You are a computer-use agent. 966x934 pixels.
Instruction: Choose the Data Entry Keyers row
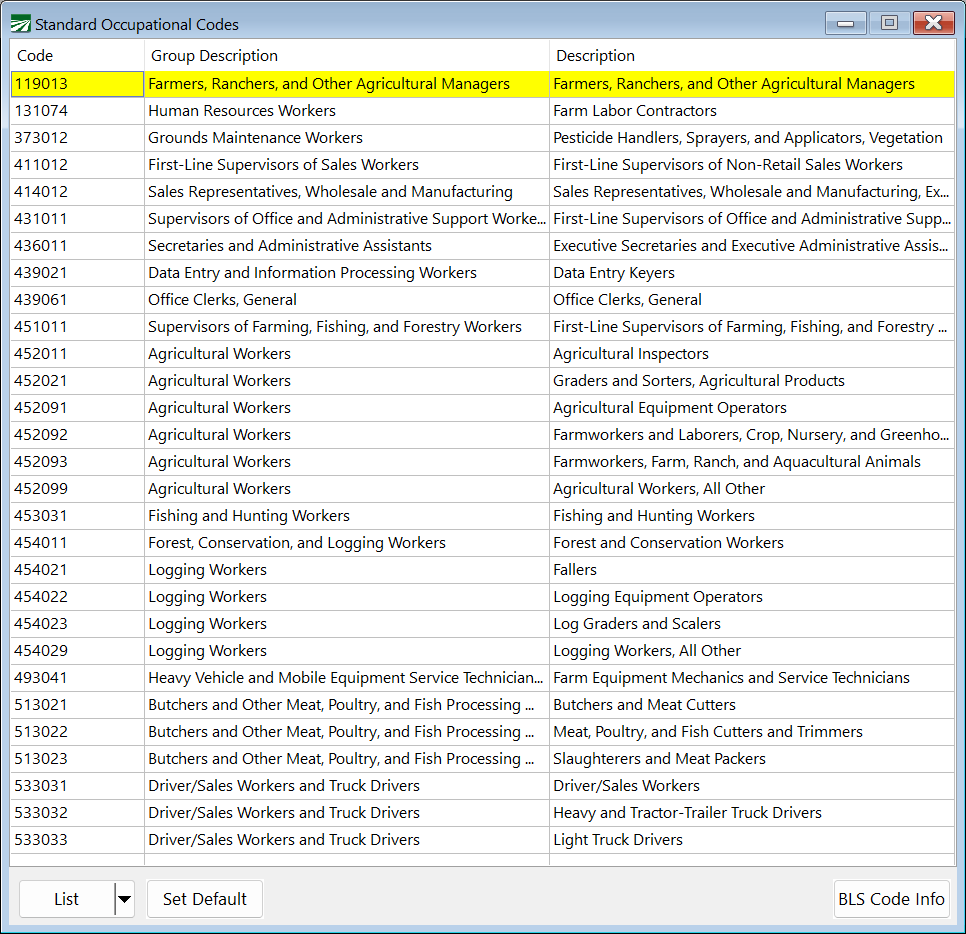coord(613,273)
